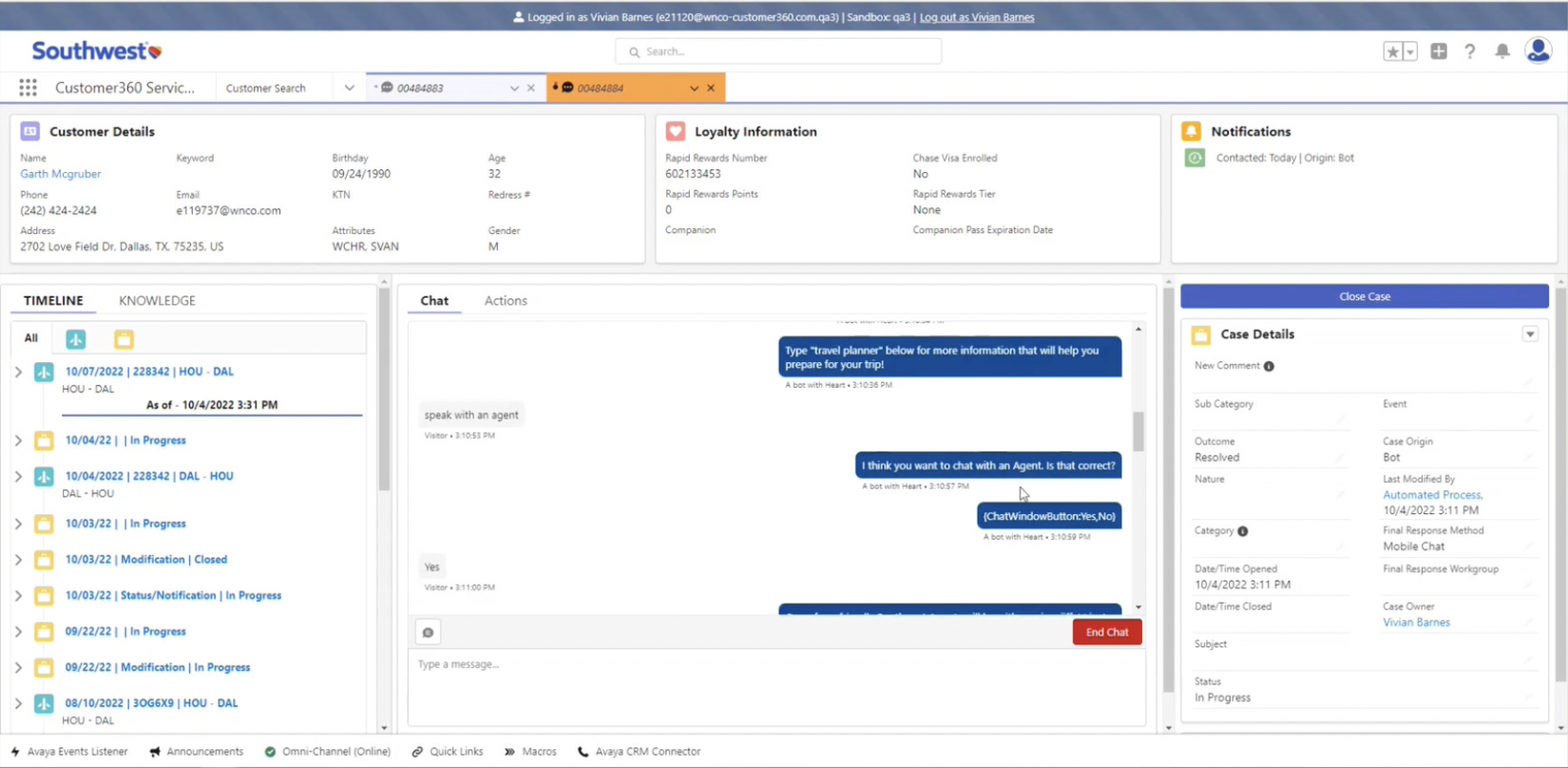Viewport: 1568px width, 768px height.
Task: Close the 00484884 tab
Action: tap(711, 88)
